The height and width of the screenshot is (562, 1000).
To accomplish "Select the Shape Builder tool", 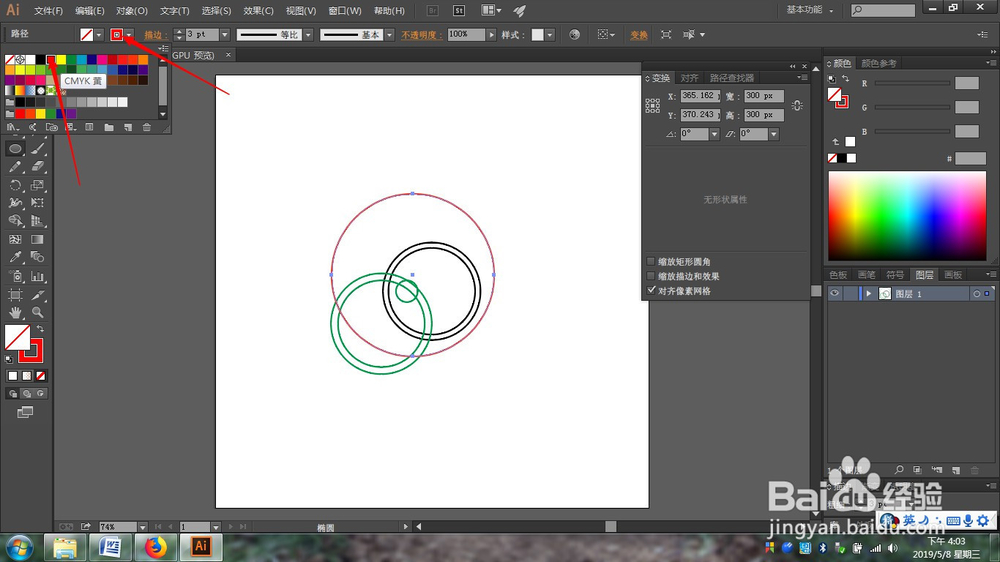I will (15, 221).
